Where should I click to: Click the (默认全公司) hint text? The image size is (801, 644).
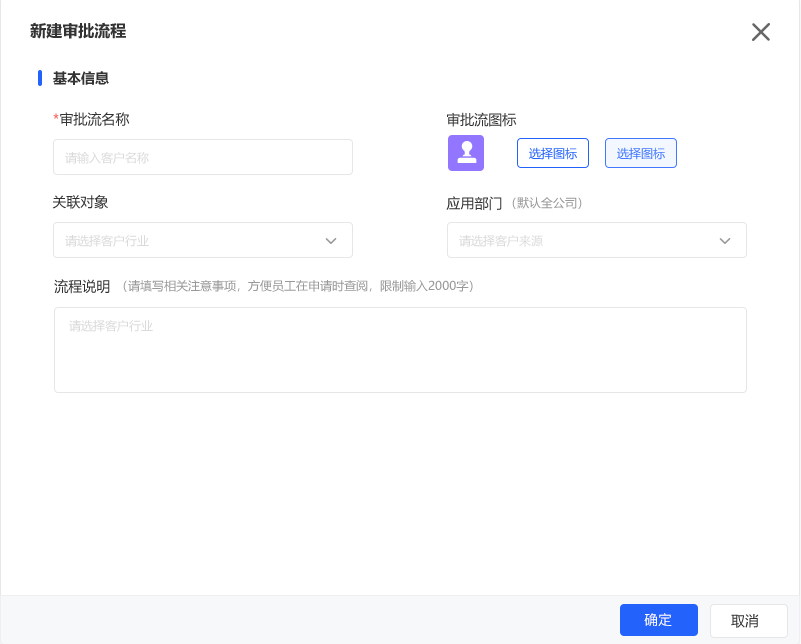point(547,203)
